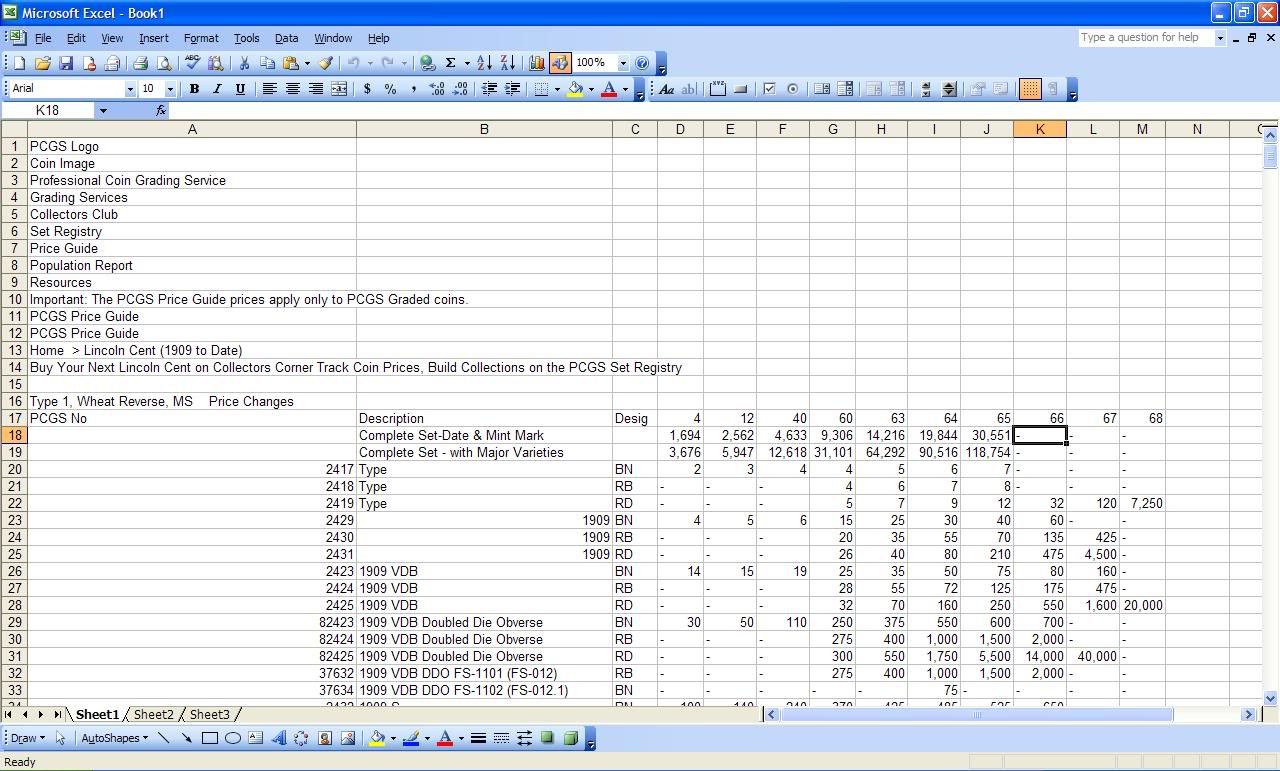Add a Forms check box control

pyautogui.click(x=770, y=89)
